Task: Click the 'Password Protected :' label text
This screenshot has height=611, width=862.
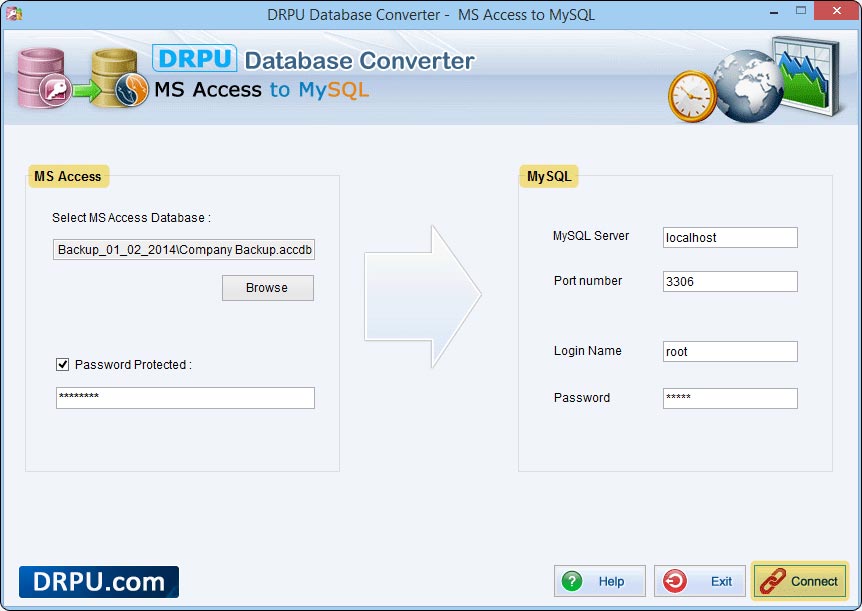Action: pos(133,365)
